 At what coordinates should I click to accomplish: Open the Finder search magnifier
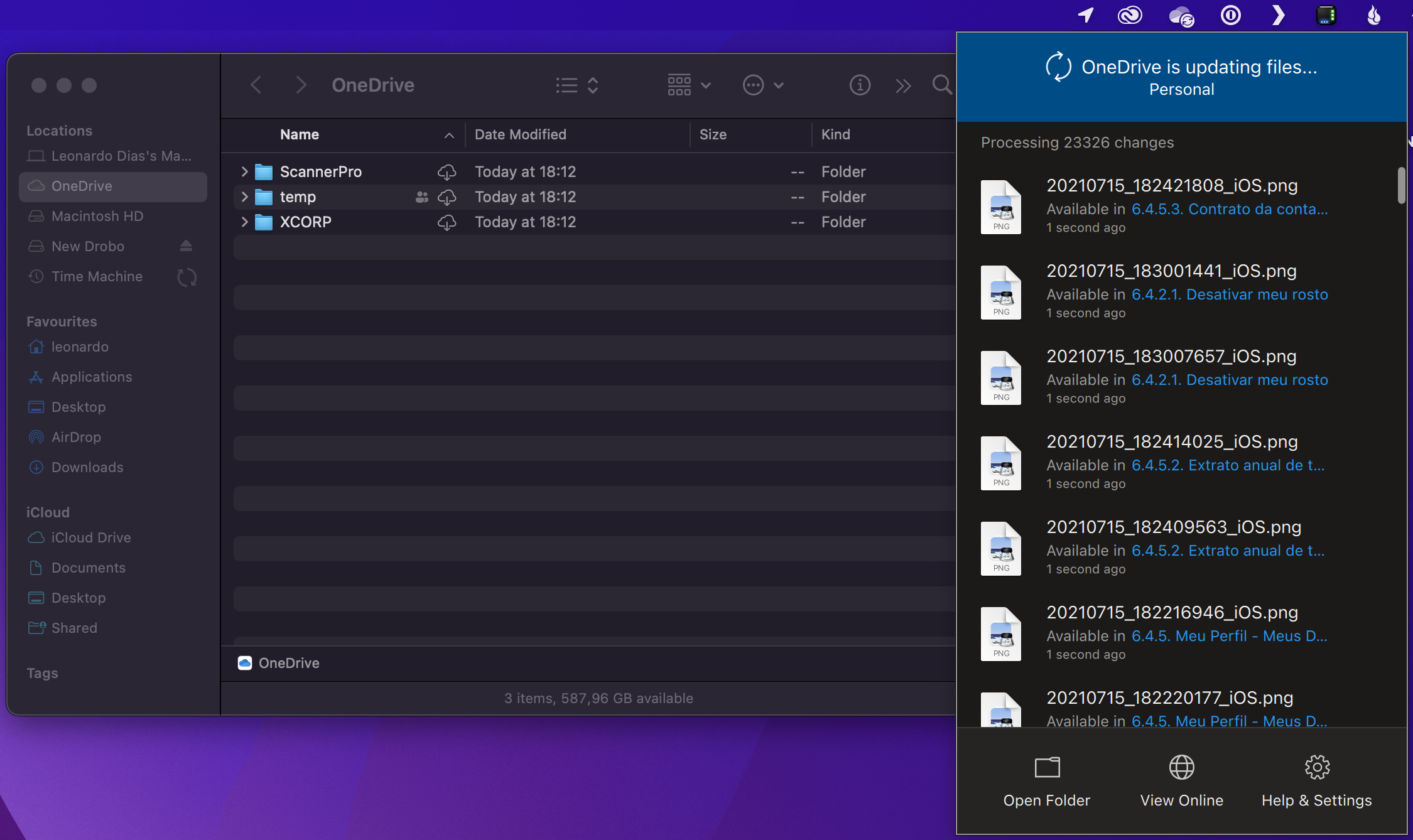pos(941,85)
